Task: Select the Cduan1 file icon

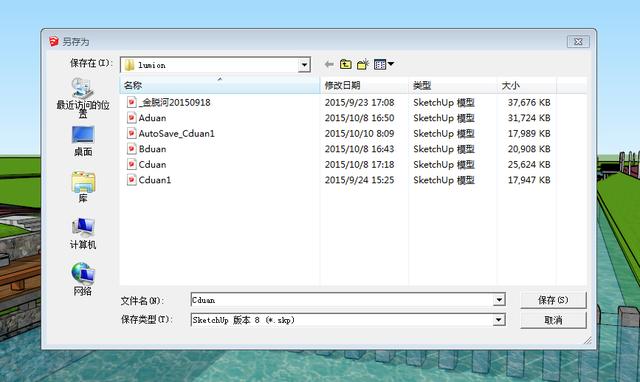Action: pyautogui.click(x=131, y=180)
